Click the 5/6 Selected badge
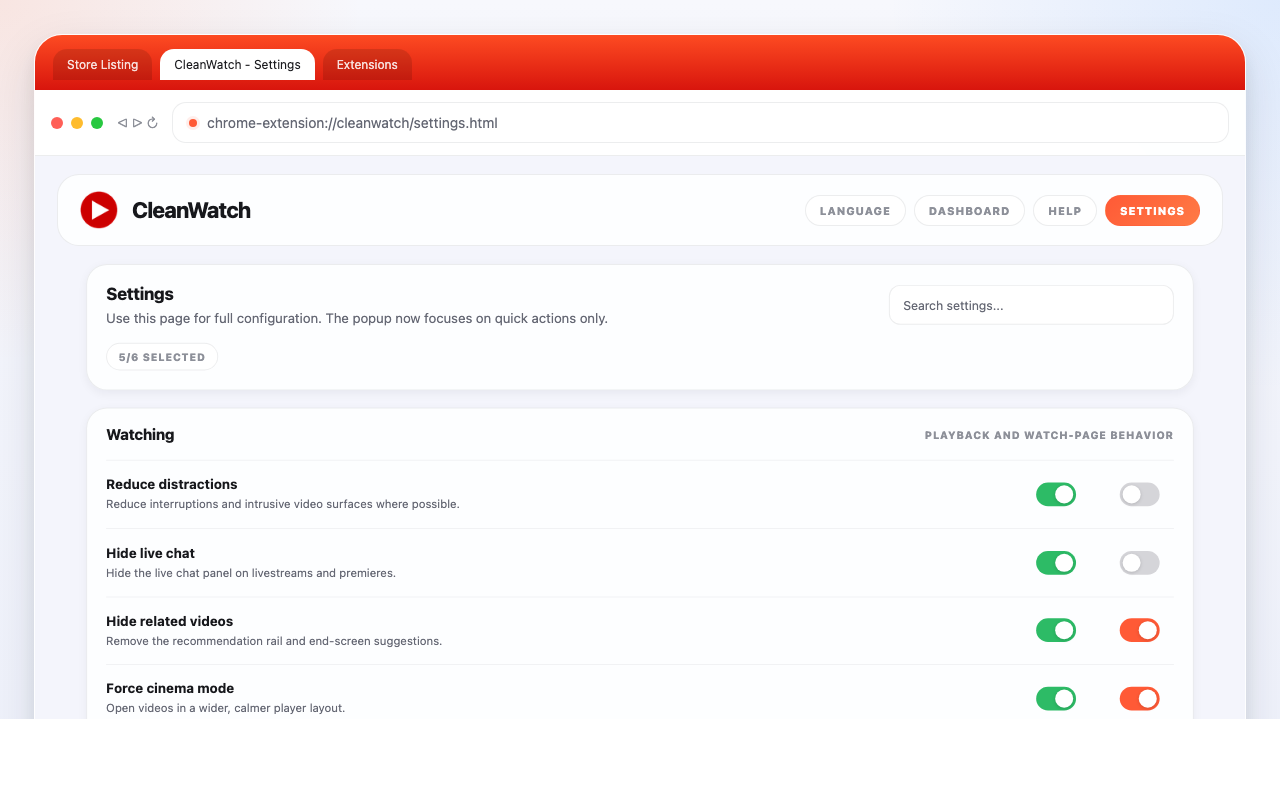The width and height of the screenshot is (1280, 800). [162, 357]
